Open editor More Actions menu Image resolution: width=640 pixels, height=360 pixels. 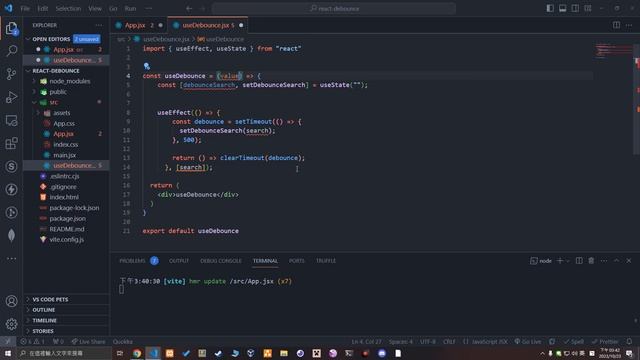pos(629,25)
